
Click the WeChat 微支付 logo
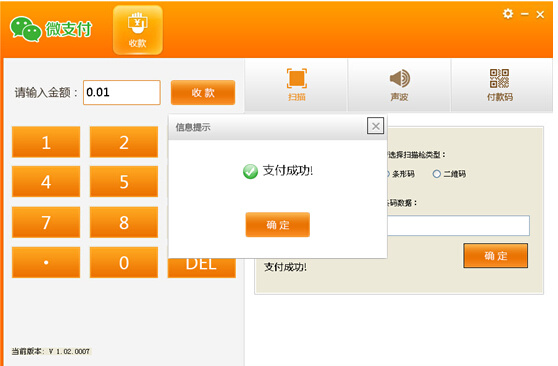[51, 29]
